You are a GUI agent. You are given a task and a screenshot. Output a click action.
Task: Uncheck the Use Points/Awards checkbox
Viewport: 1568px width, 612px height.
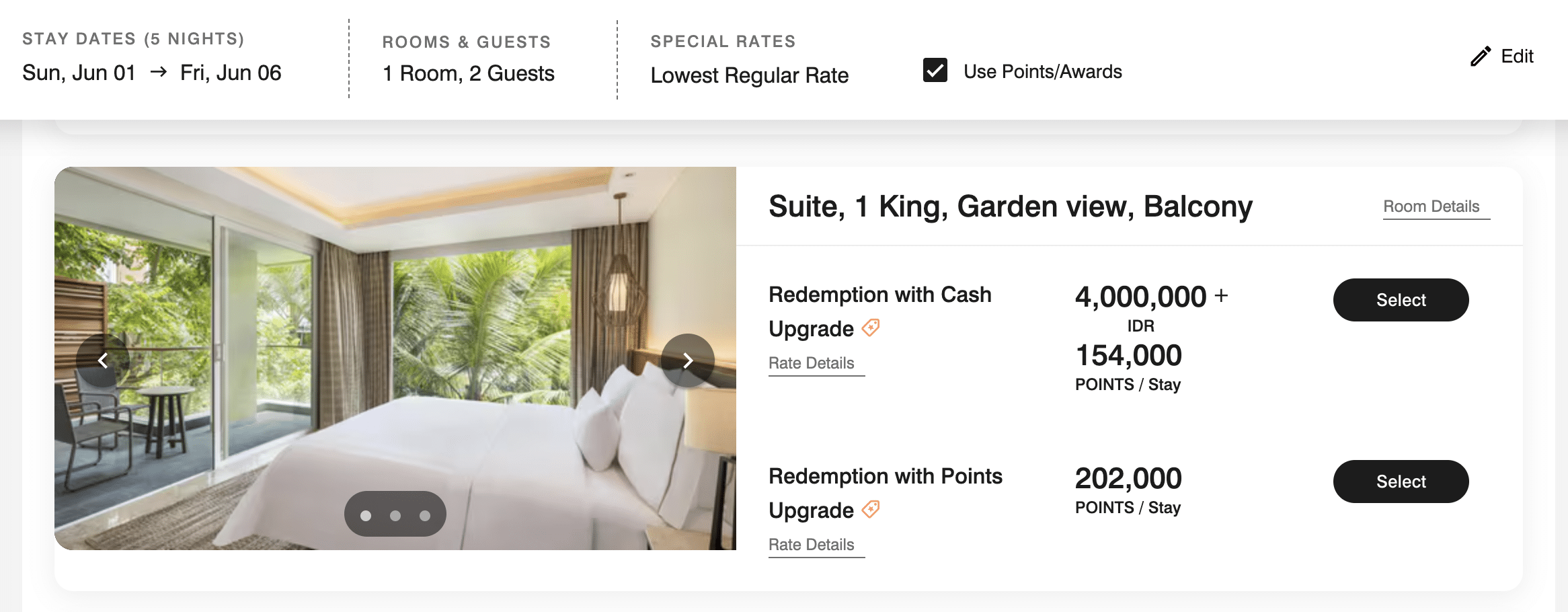(x=935, y=71)
